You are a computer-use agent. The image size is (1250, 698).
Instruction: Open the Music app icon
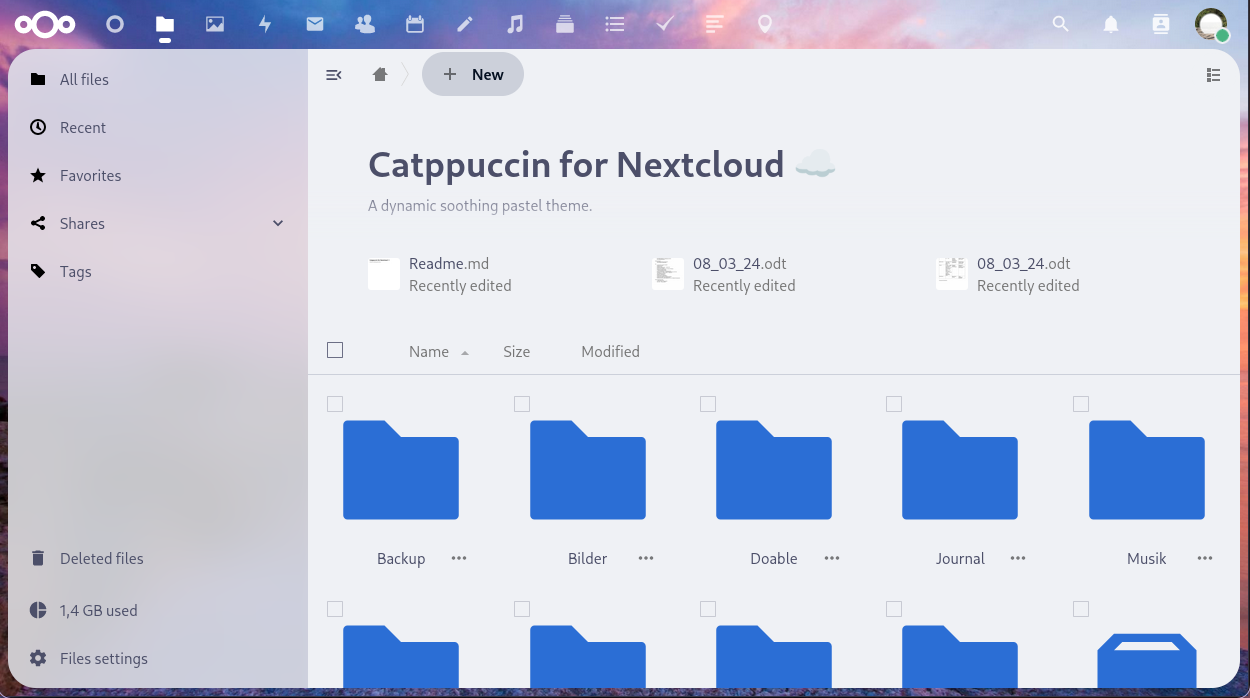515,24
